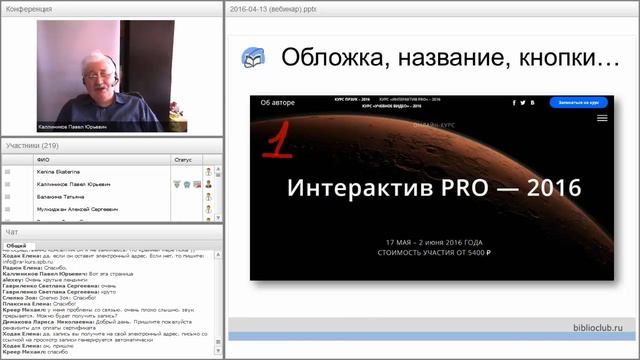The image size is (640, 360).
Task: Click the first status icon for Калинников Павел
Action: tap(177, 184)
